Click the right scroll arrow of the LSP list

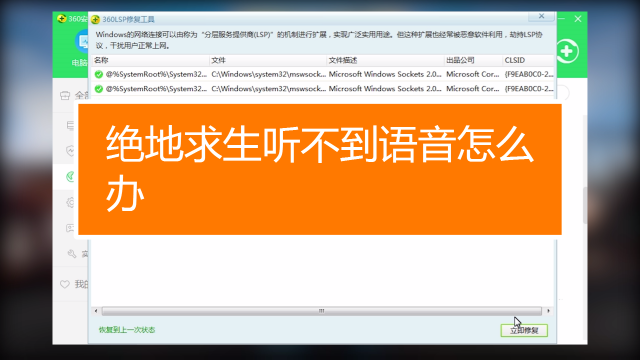(548, 311)
